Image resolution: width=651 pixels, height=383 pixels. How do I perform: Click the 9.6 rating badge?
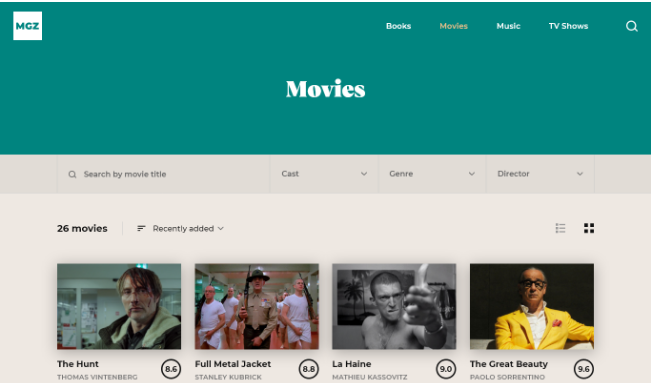(584, 369)
